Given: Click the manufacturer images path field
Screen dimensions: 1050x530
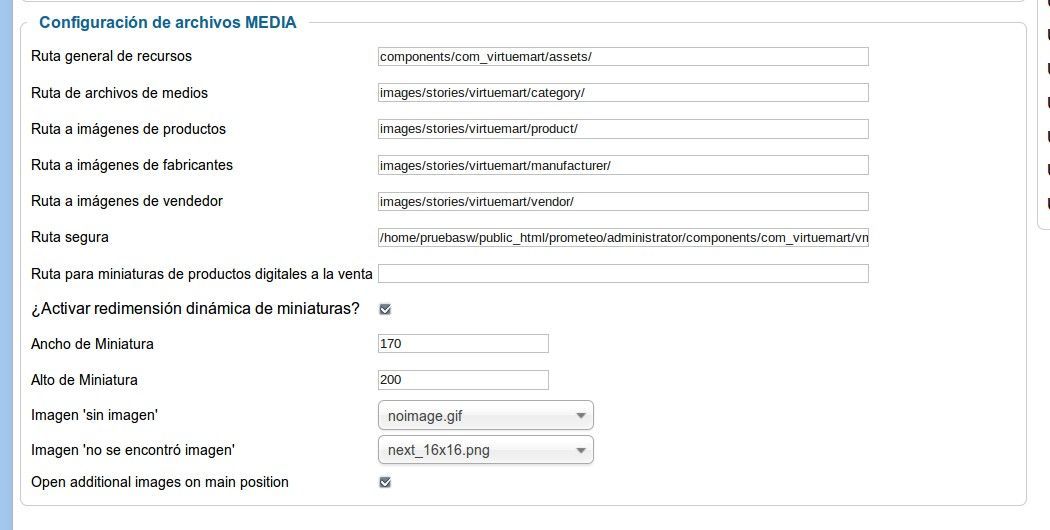Looking at the screenshot, I should coord(623,165).
